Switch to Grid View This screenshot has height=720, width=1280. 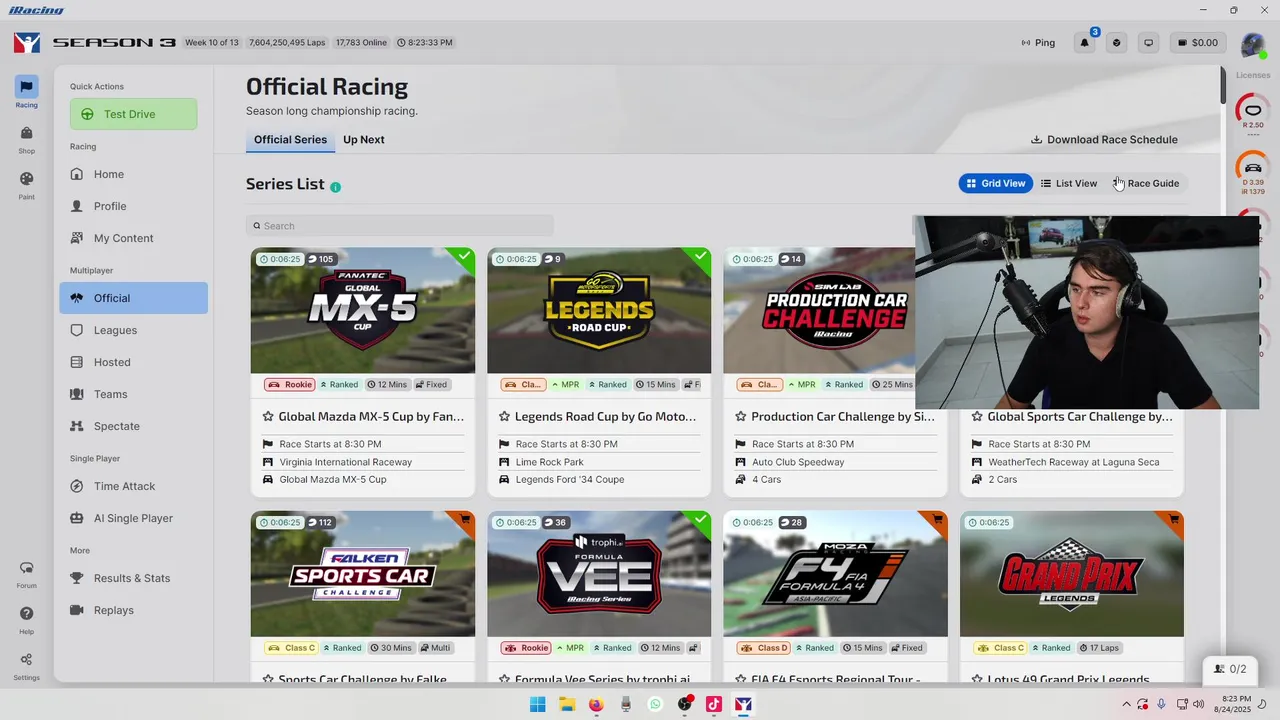(996, 183)
